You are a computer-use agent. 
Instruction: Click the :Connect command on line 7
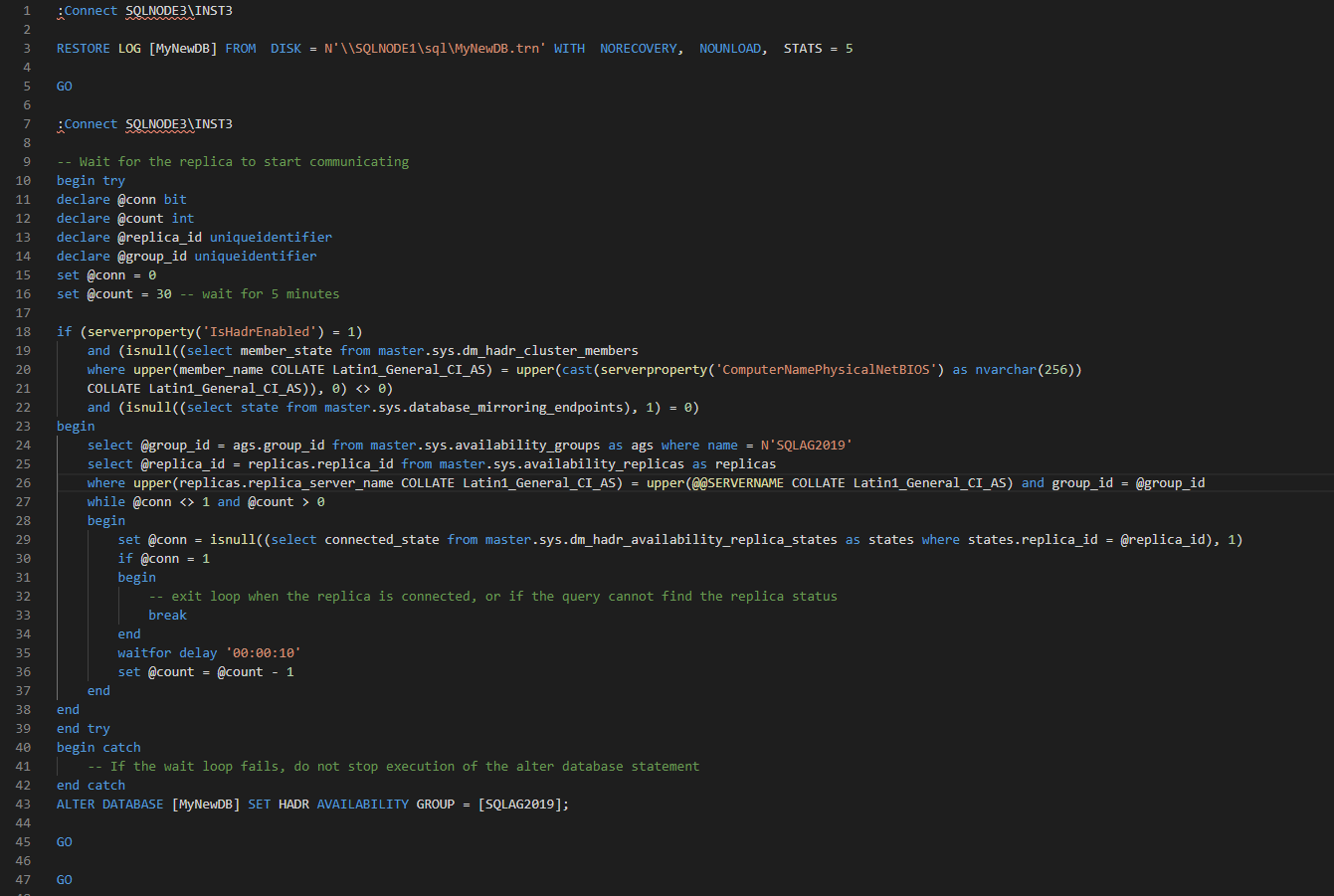click(88, 123)
